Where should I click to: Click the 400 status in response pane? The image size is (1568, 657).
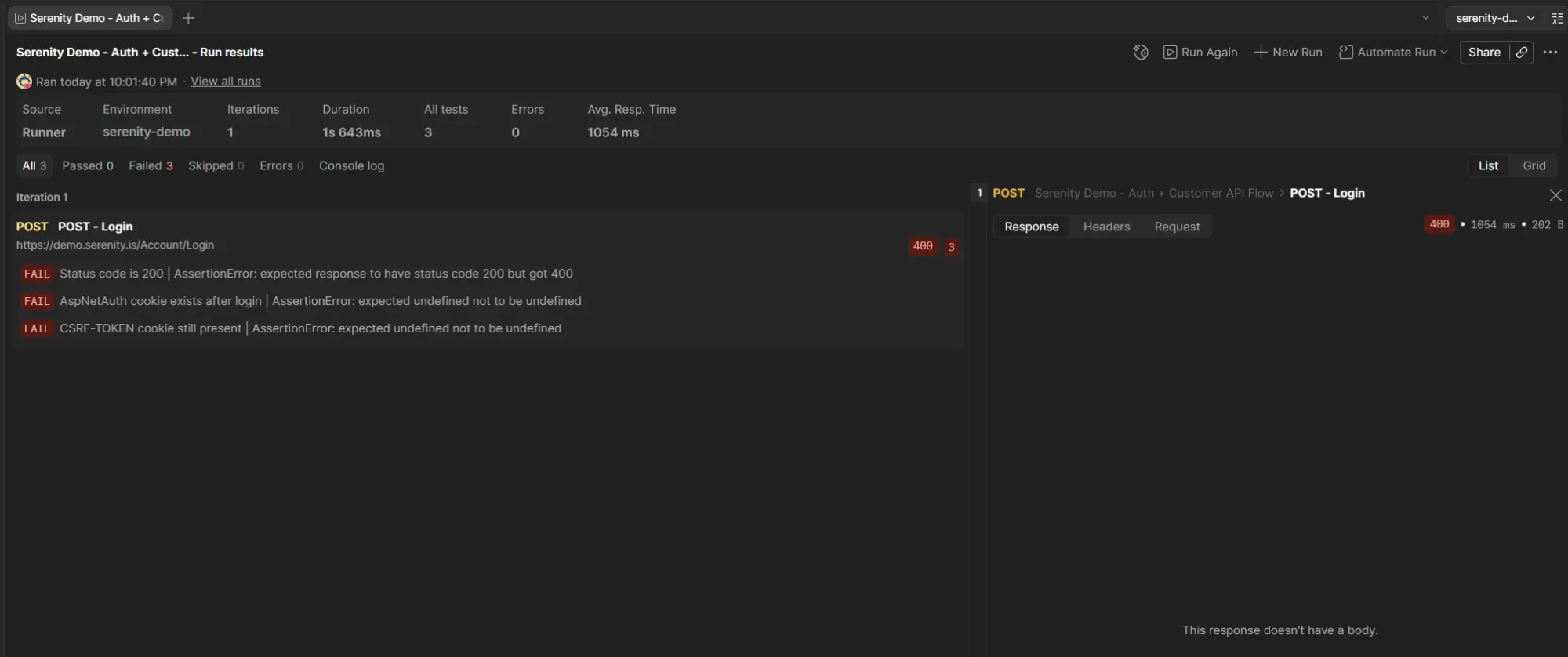point(1439,224)
